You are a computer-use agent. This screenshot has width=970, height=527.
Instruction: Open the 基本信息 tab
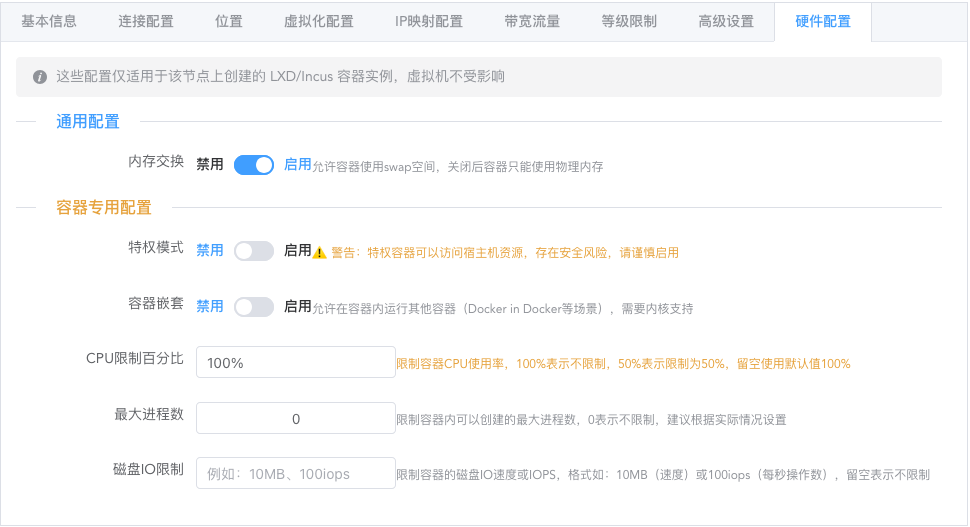pyautogui.click(x=49, y=21)
